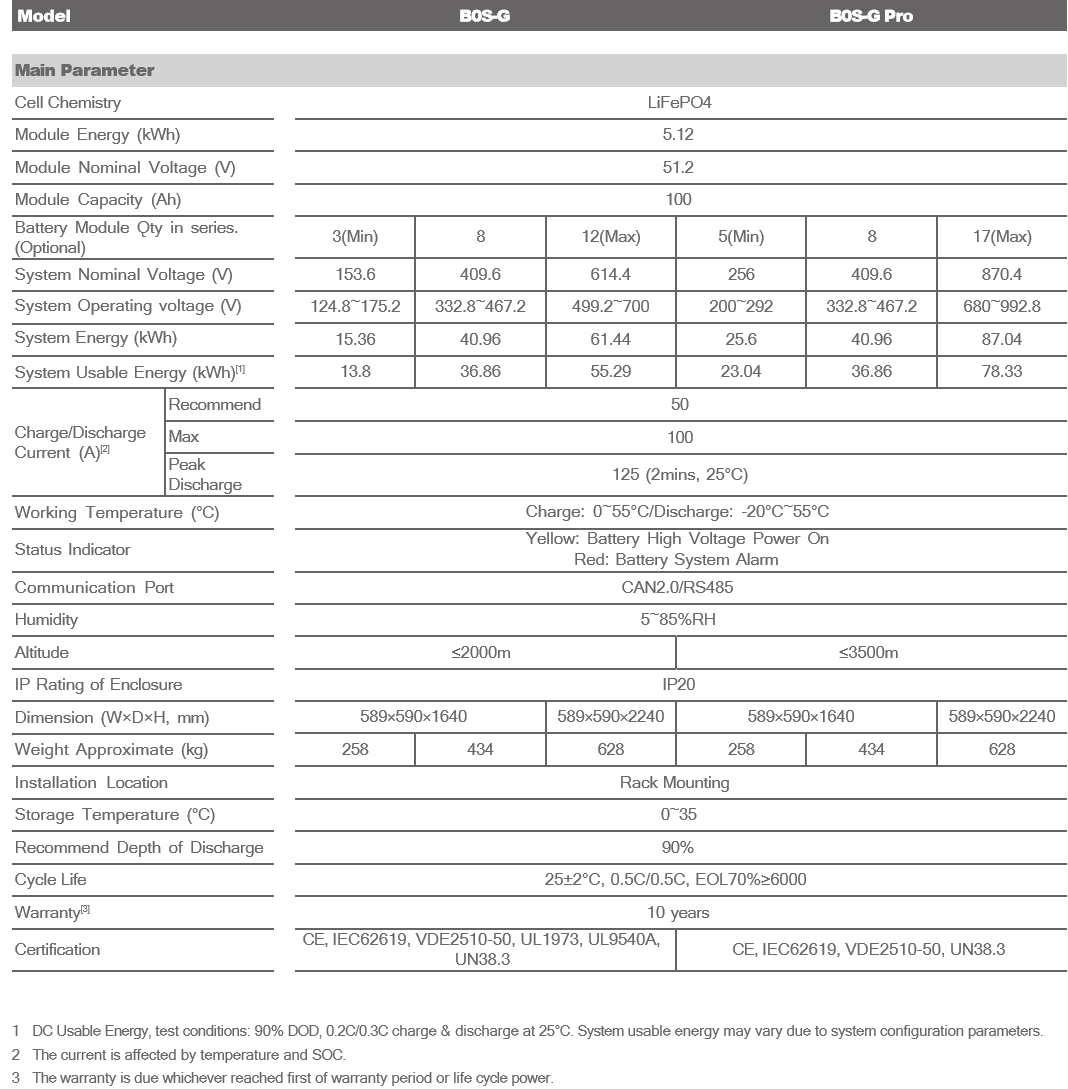
Task: Click the CAN2.0/RS485 communication value
Action: (x=677, y=588)
